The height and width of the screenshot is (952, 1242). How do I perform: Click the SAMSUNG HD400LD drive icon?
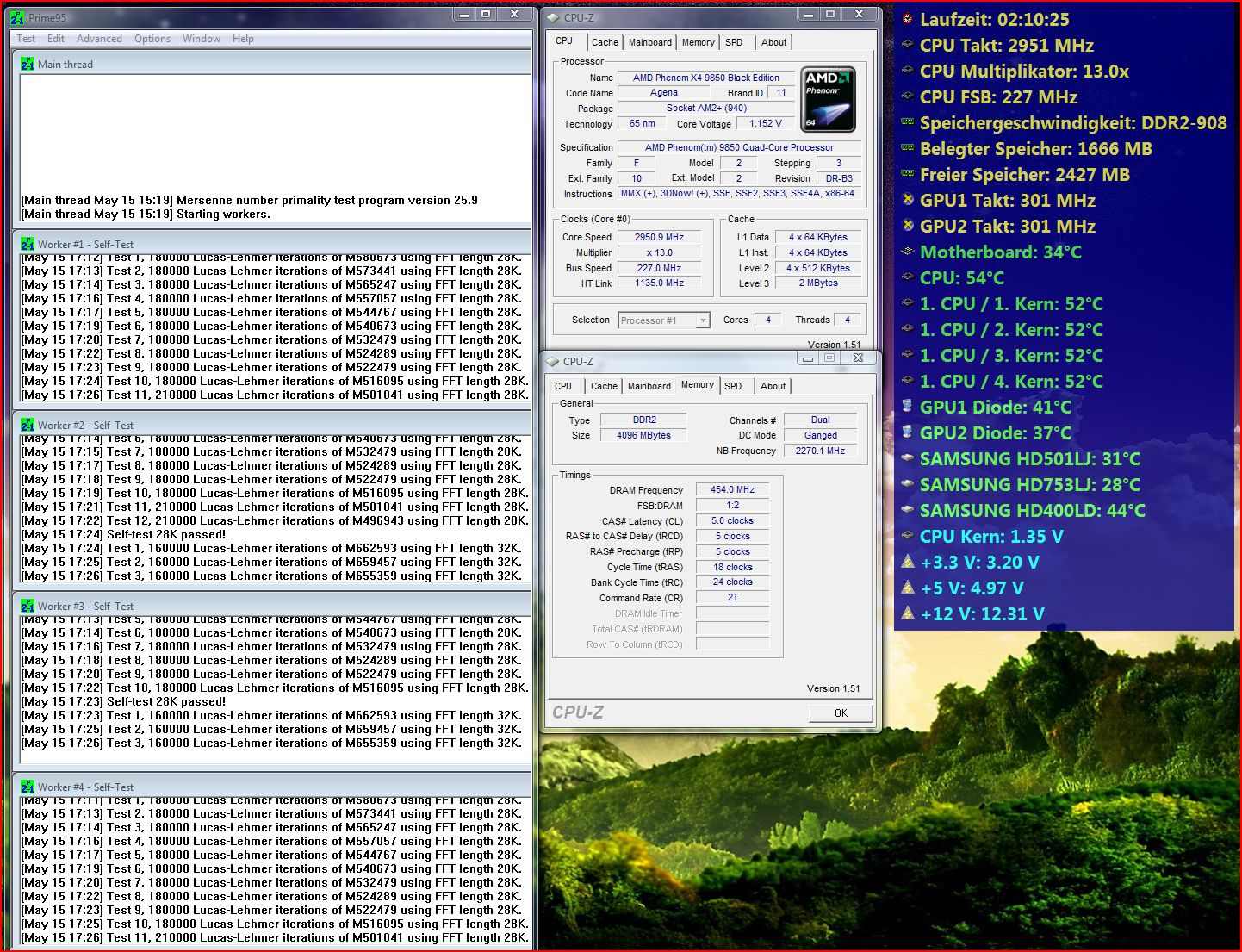click(907, 509)
